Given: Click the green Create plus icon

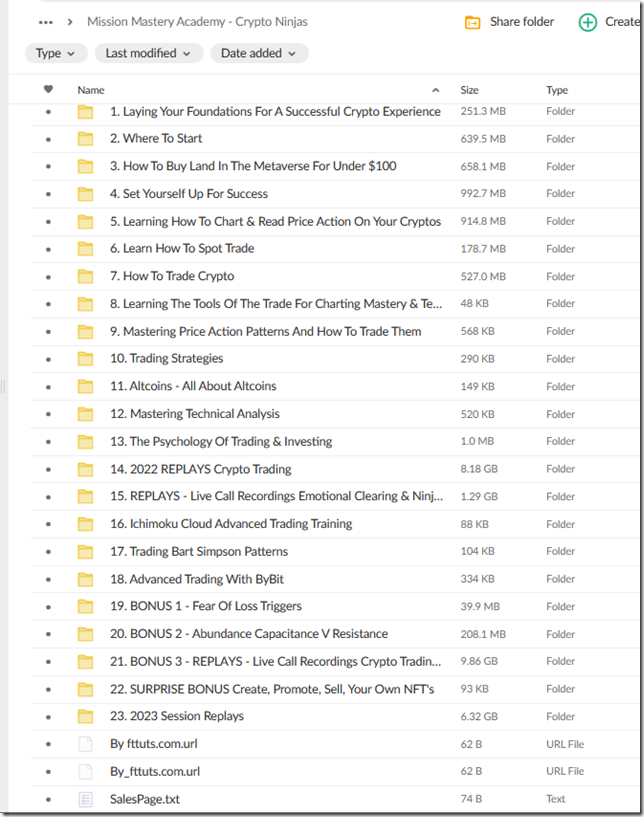Looking at the screenshot, I should click(x=588, y=22).
